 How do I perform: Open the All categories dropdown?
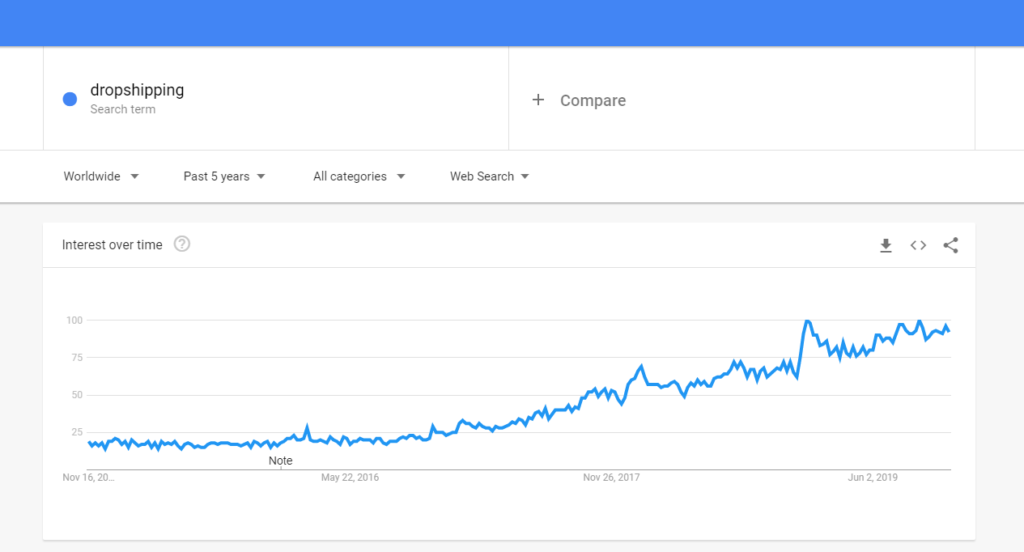358,176
